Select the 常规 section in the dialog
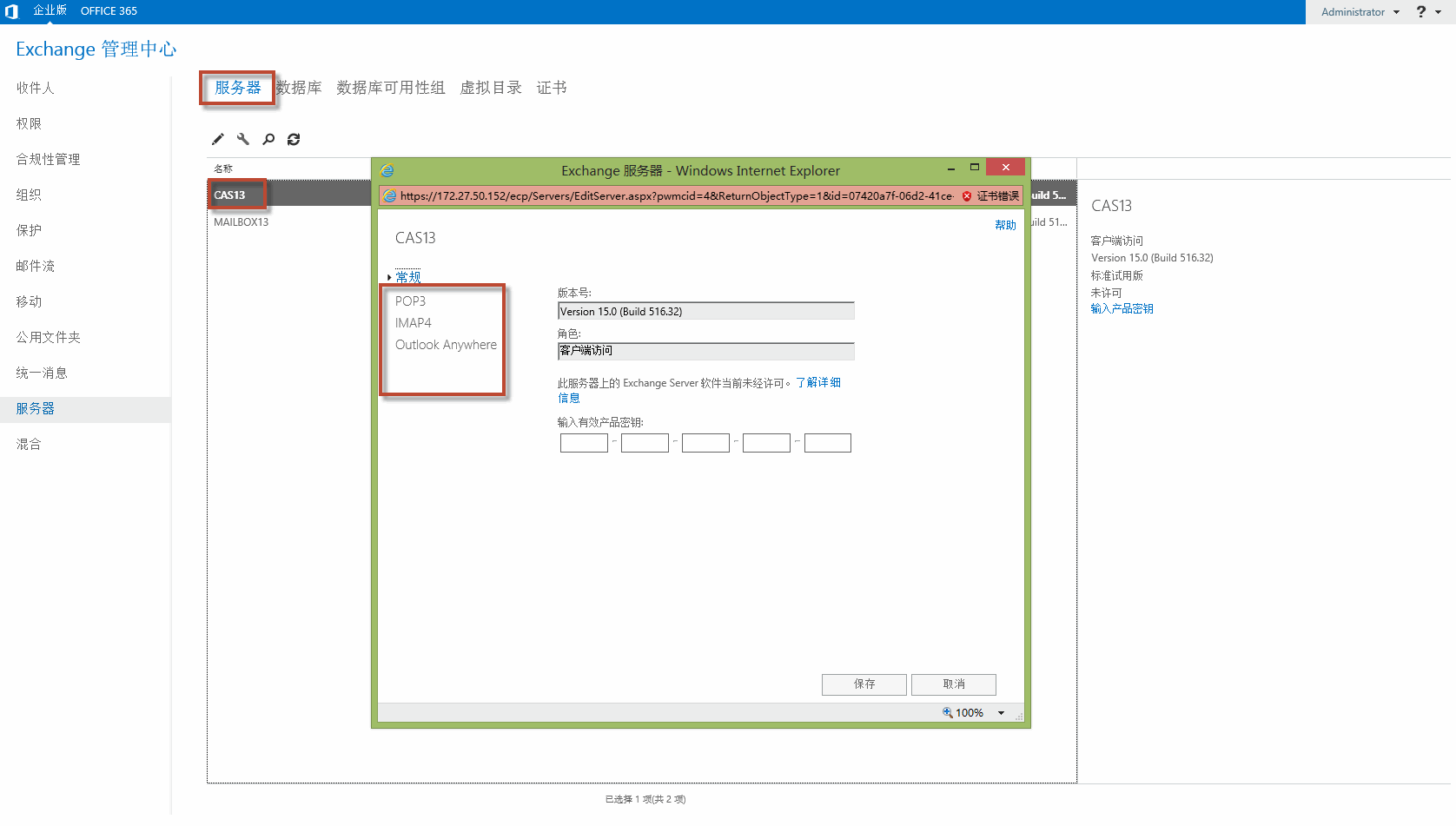The width and height of the screenshot is (1456, 826). [x=408, y=277]
